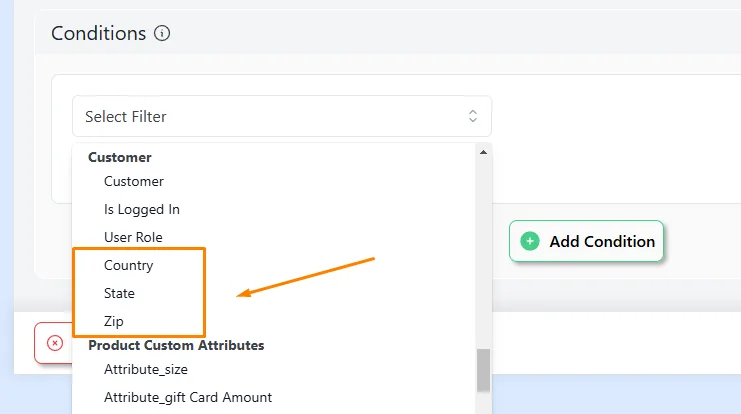Image resolution: width=741 pixels, height=414 pixels.
Task: Click the Select Filter up-down chevron icon
Action: pos(473,116)
